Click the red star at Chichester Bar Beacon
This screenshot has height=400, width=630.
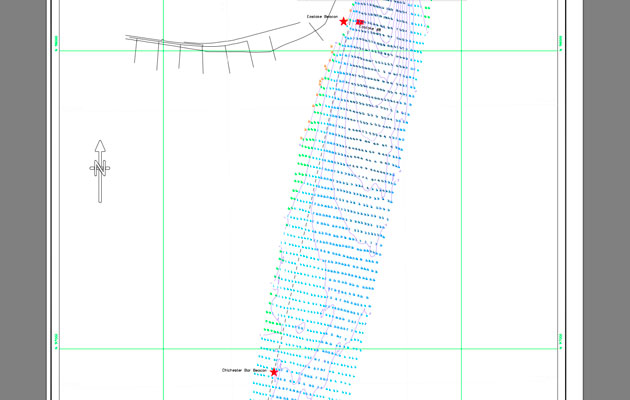(x=274, y=372)
